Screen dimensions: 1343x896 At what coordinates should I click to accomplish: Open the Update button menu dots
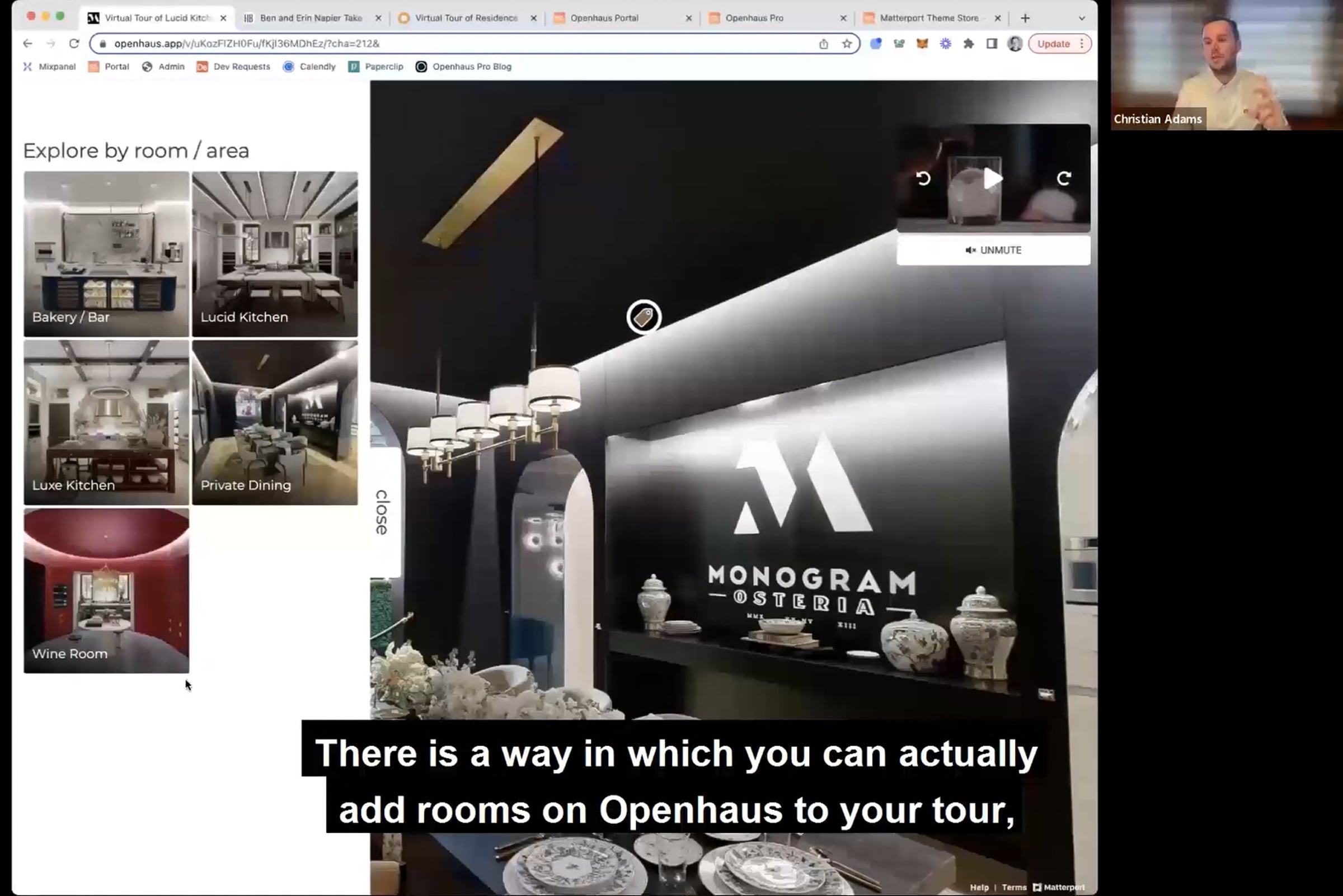1082,44
